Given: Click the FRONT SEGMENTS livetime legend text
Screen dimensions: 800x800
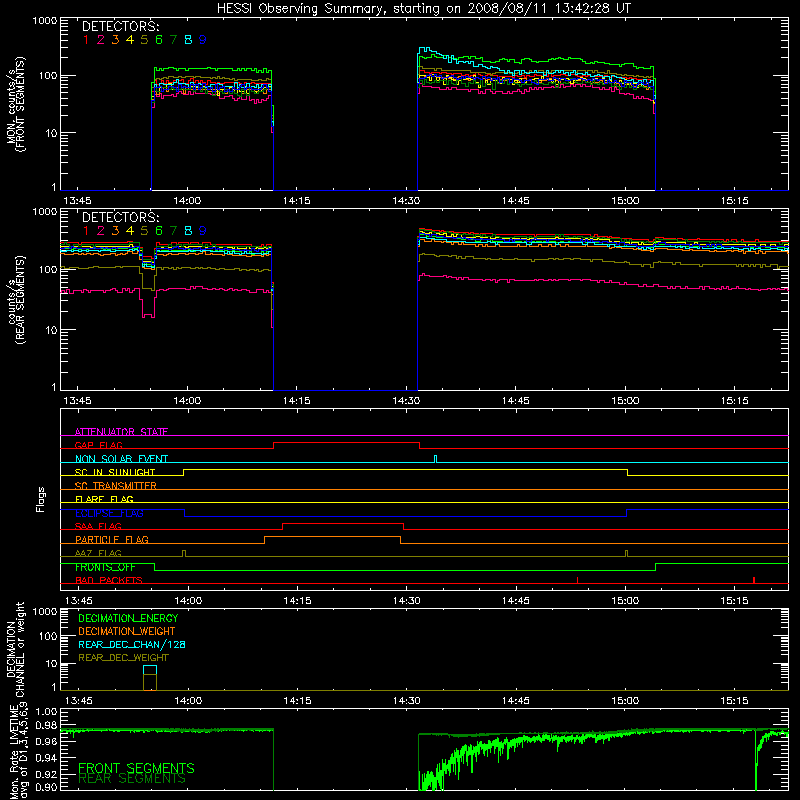Looking at the screenshot, I should coord(136,768).
